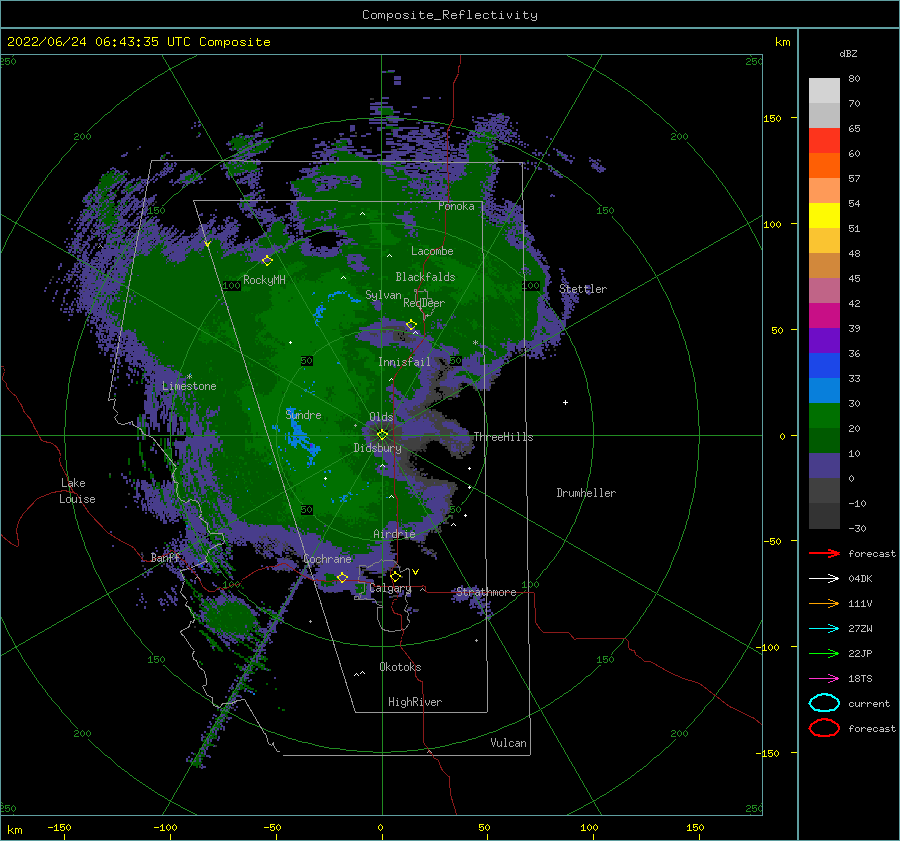Click the Airdrie town label
Image resolution: width=900 pixels, height=841 pixels.
click(394, 534)
